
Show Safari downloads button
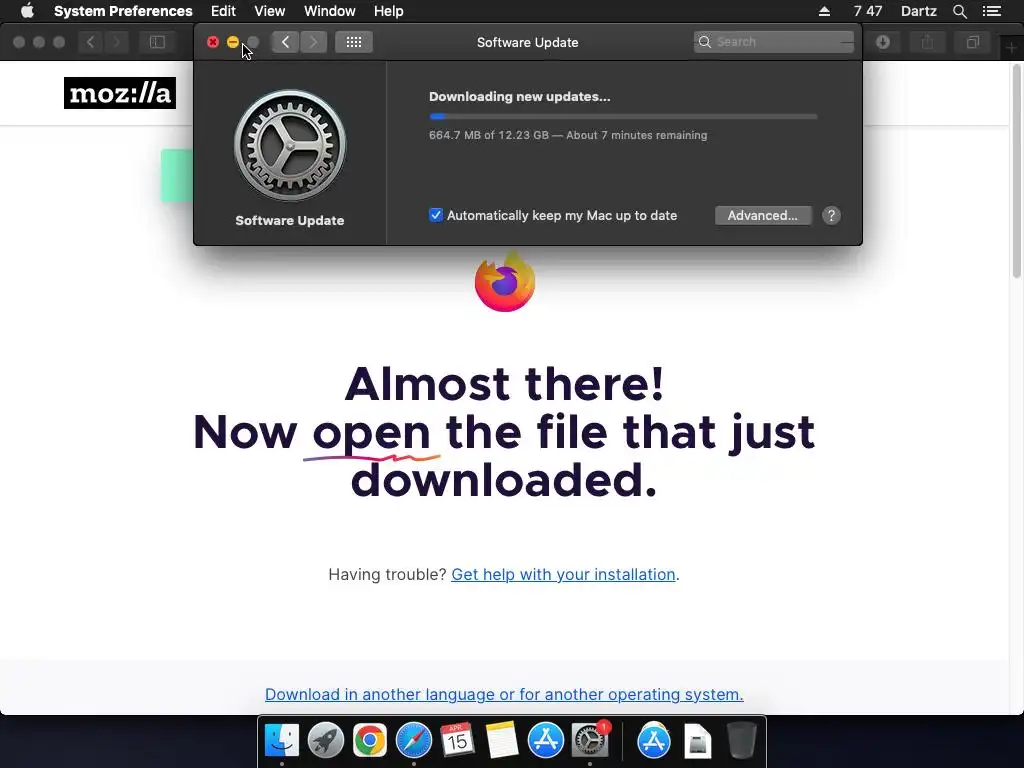point(883,42)
